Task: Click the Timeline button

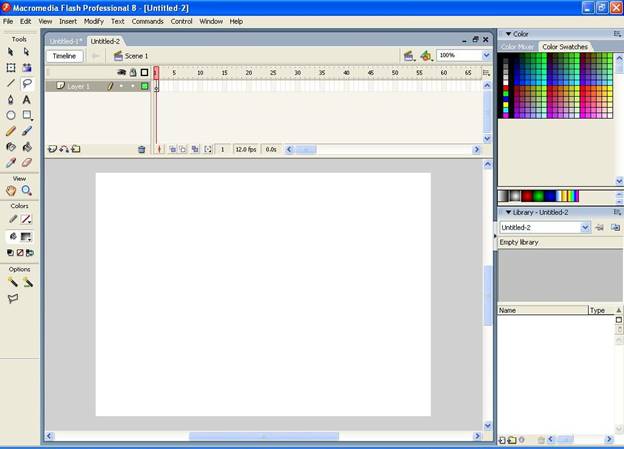Action: coord(64,56)
